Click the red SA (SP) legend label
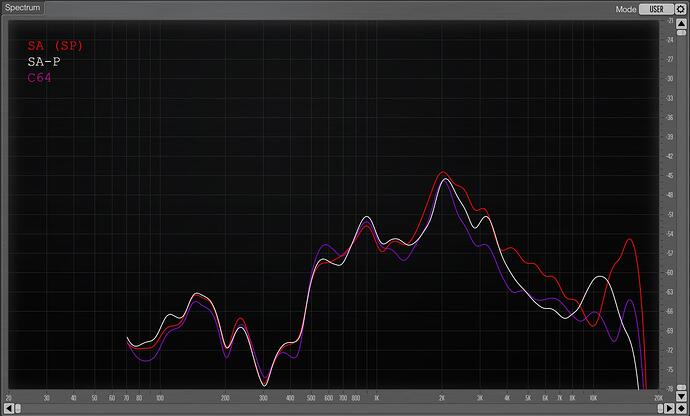Viewport: 690px width, 416px height. point(55,45)
